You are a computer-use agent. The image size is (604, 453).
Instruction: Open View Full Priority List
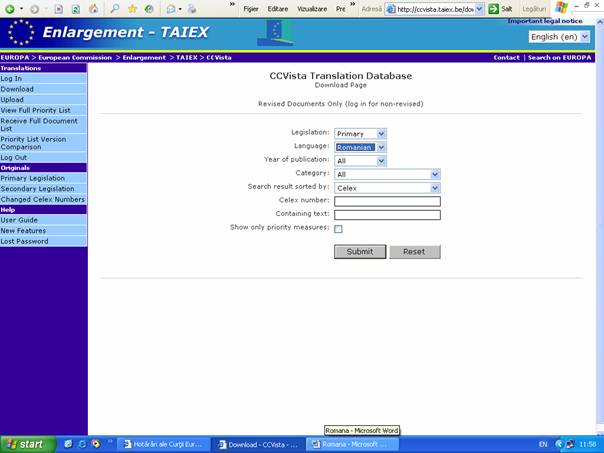coord(43,110)
